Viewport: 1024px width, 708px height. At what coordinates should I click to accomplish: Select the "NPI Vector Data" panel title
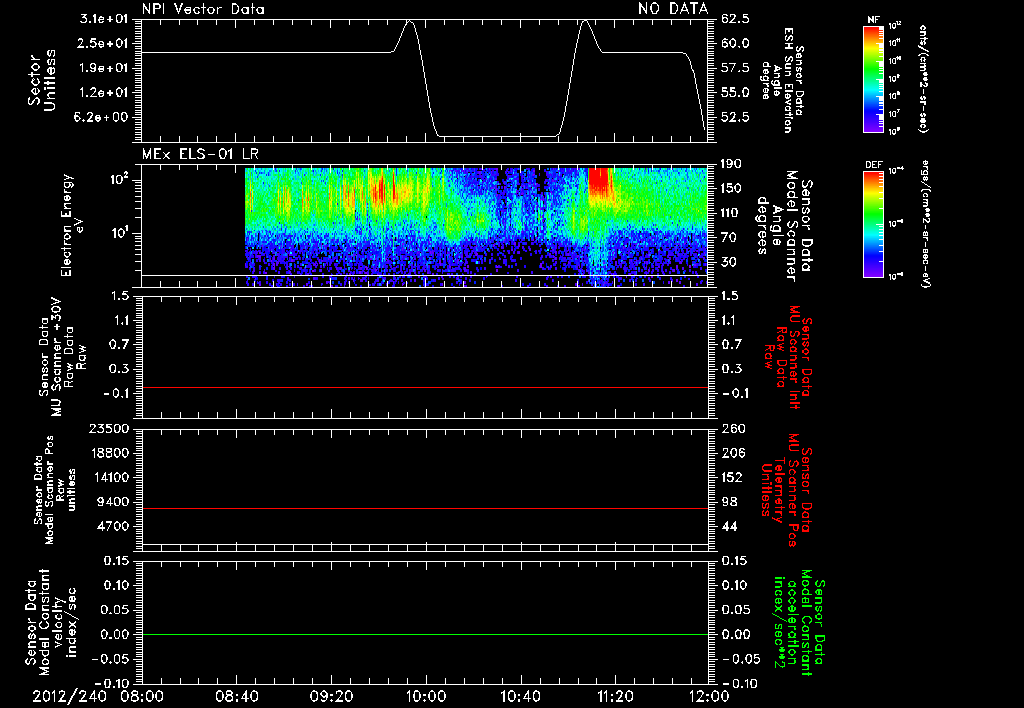coord(203,9)
